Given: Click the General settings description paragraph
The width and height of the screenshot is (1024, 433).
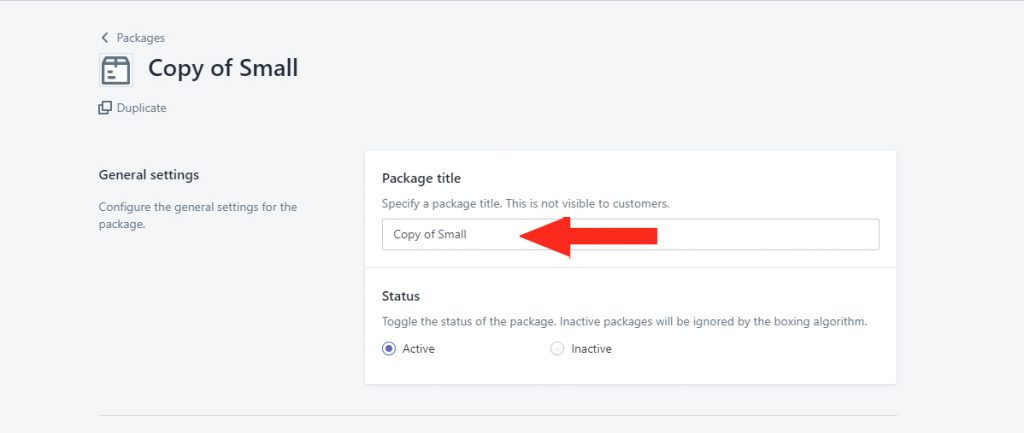Looking at the screenshot, I should point(198,216).
